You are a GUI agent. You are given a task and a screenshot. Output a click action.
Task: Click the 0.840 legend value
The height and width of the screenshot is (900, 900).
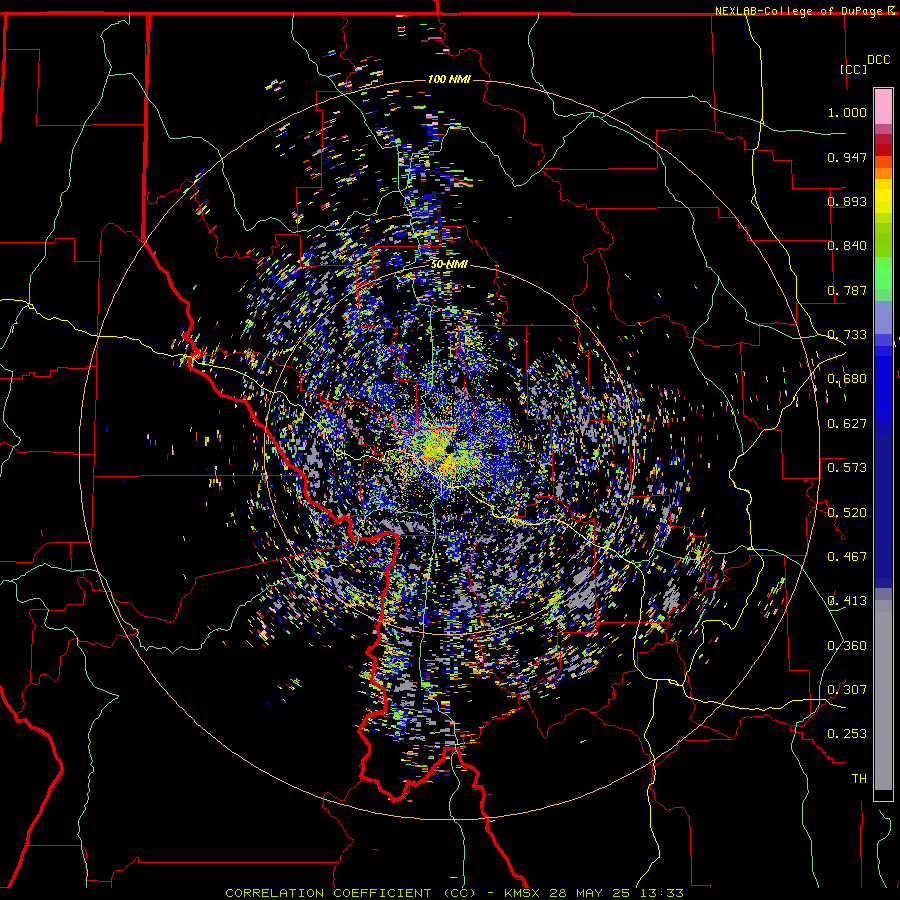(x=847, y=246)
